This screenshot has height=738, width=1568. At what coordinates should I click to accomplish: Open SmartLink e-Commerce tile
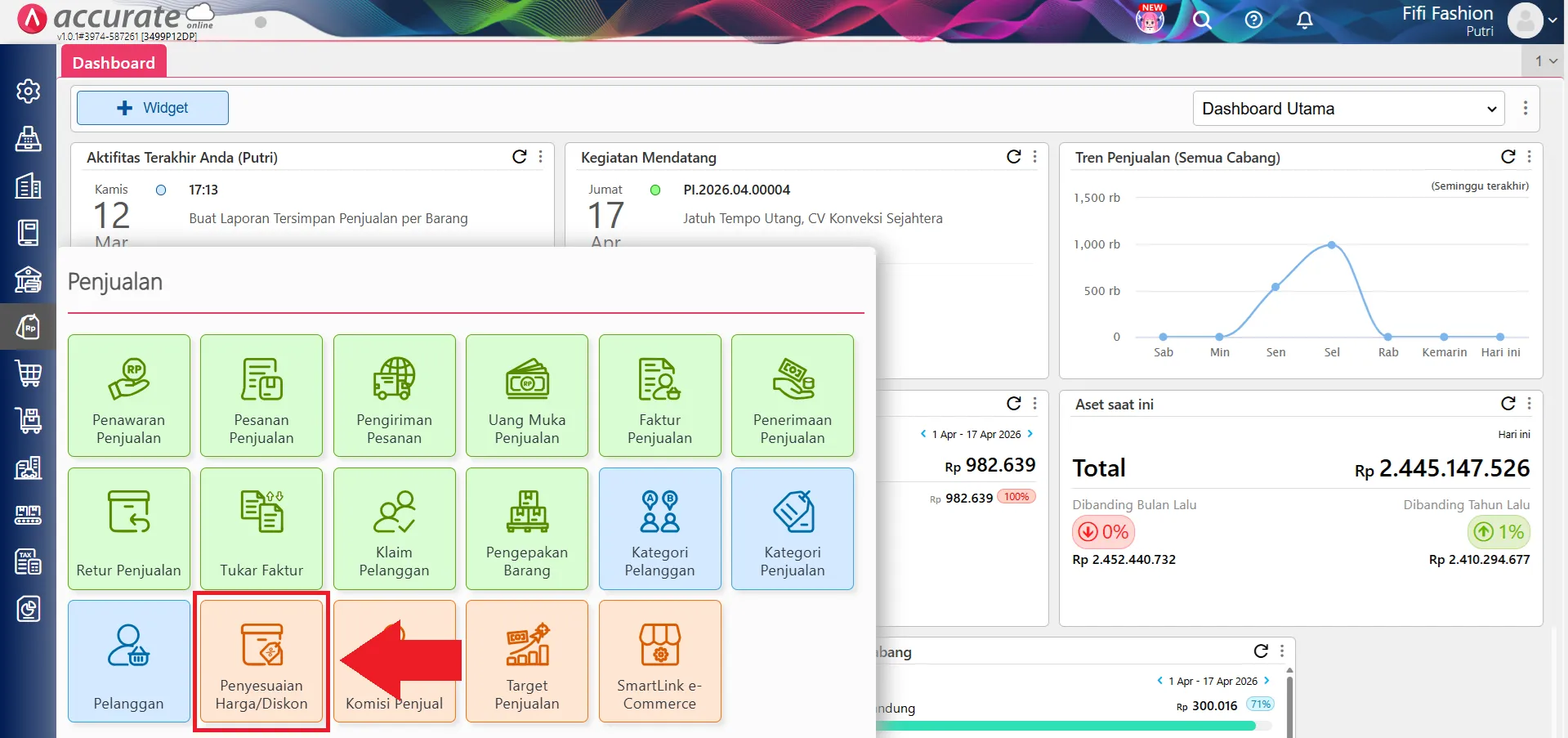[660, 661]
